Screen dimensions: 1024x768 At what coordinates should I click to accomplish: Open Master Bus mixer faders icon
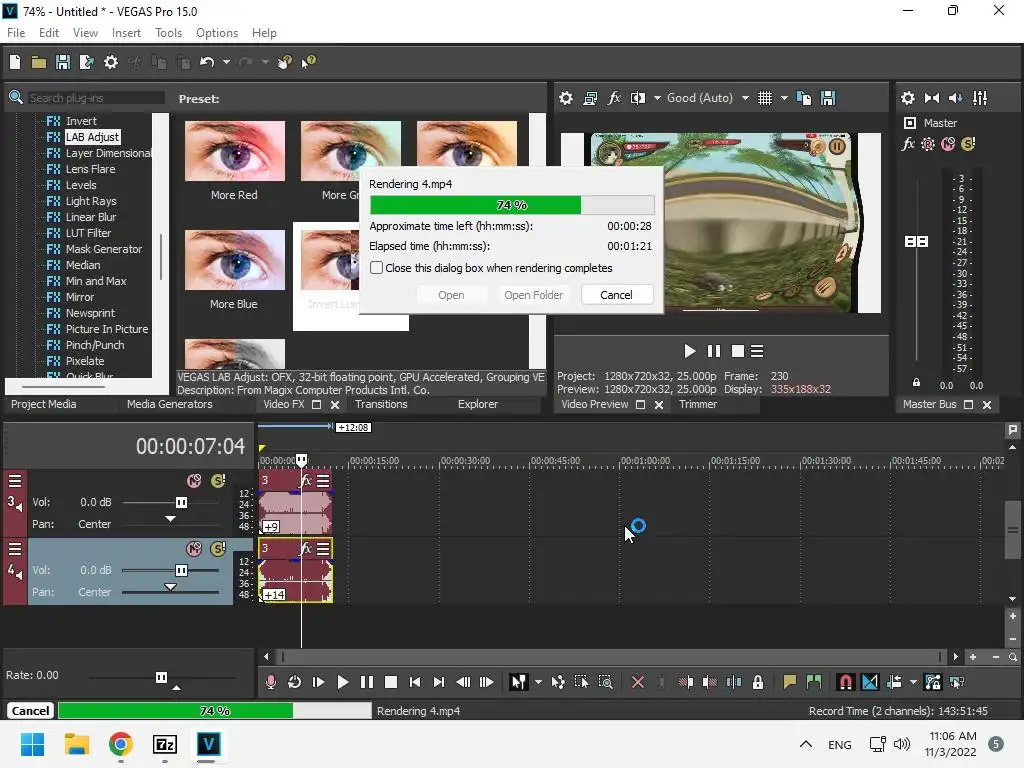(x=980, y=99)
